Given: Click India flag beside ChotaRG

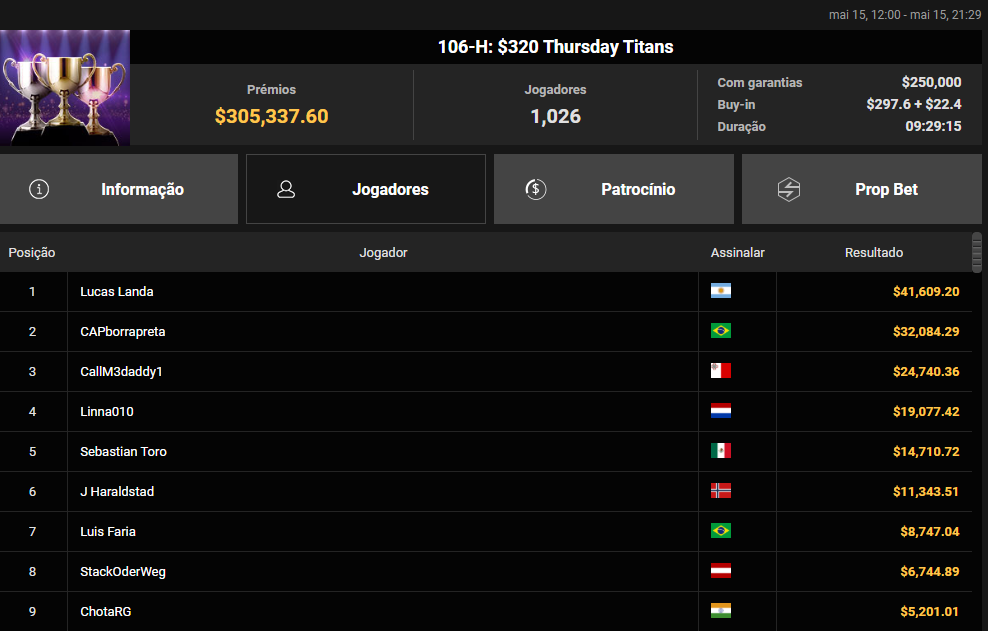Looking at the screenshot, I should [x=720, y=611].
